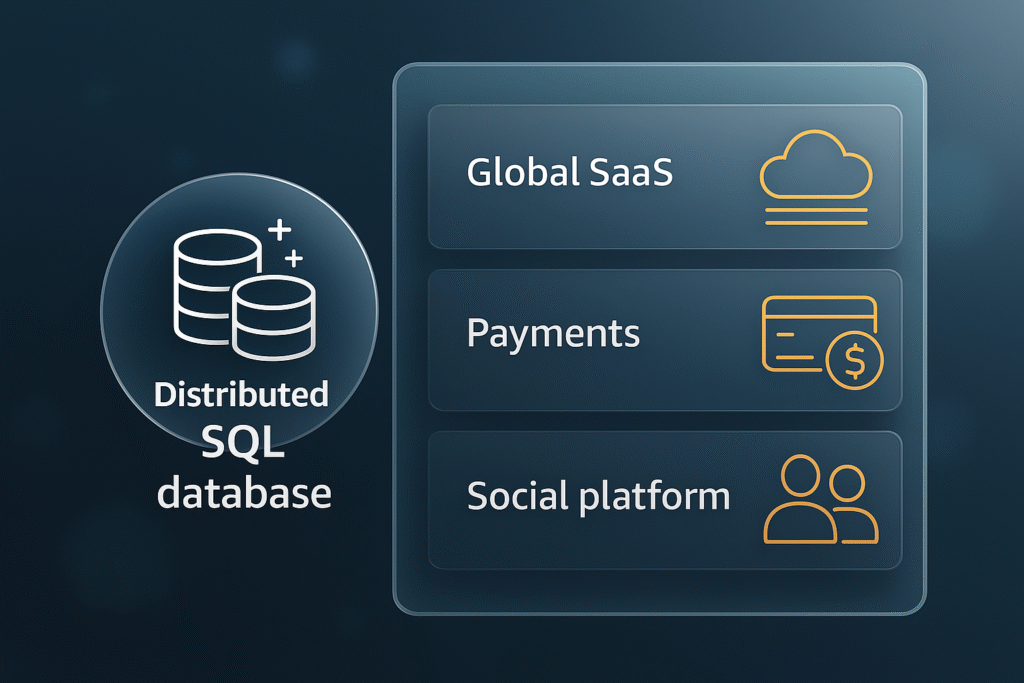Click the outer panel margin above Global SaaS
1024x683 pixels.
coord(660,84)
